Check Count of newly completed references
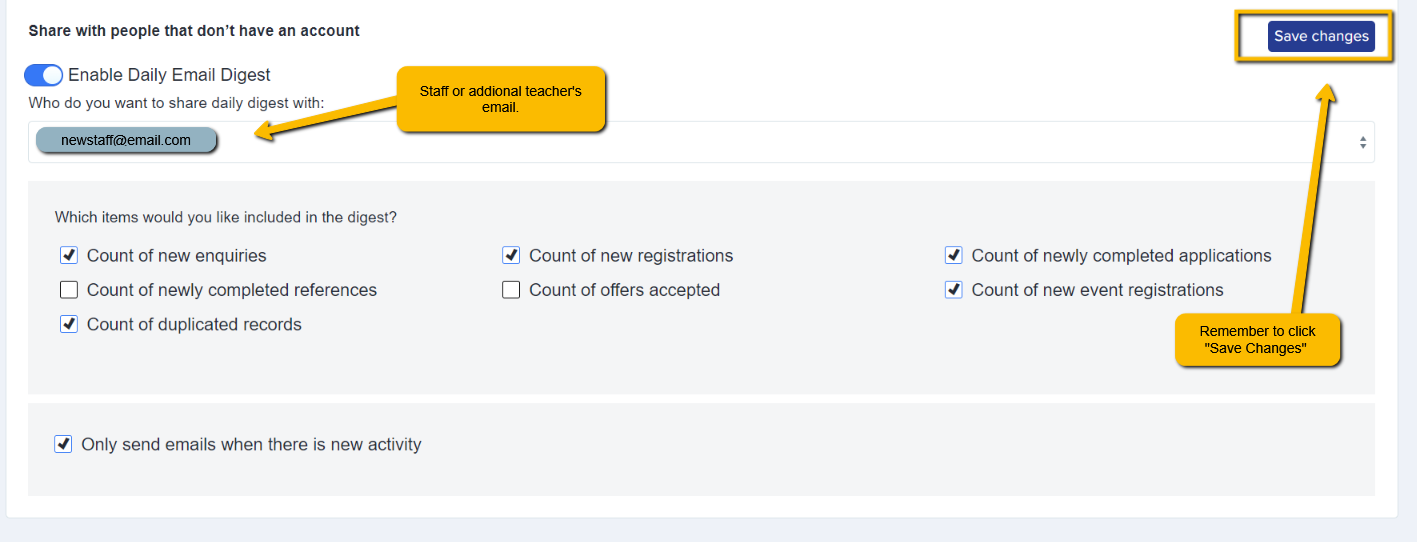Image resolution: width=1417 pixels, height=542 pixels. point(69,290)
